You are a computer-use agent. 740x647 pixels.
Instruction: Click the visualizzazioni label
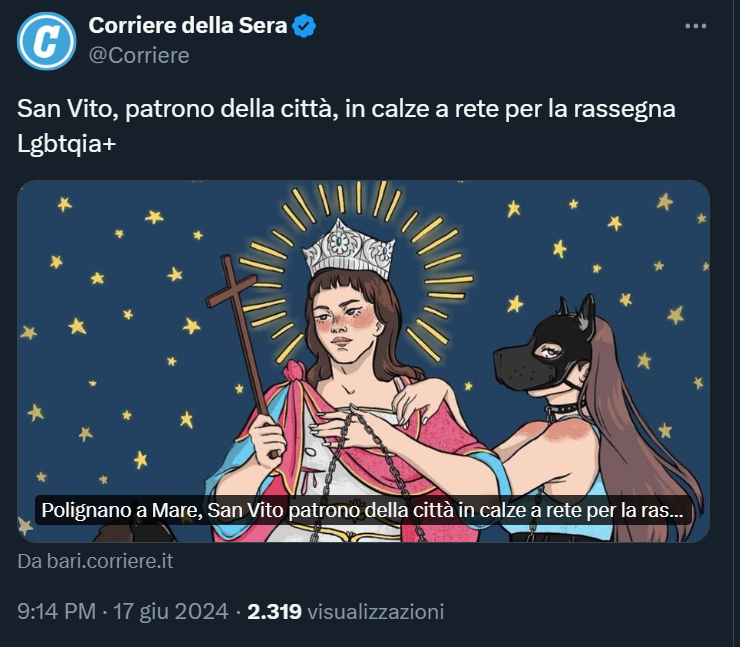375,611
